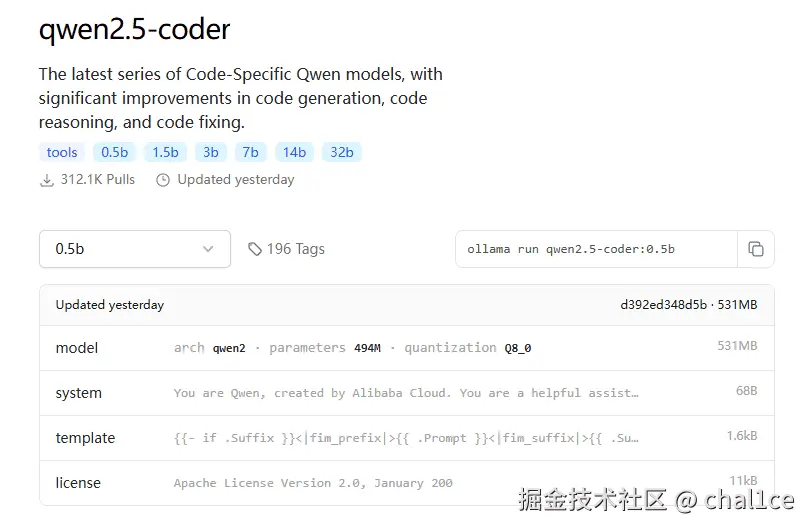Select the tools tag

click(62, 152)
